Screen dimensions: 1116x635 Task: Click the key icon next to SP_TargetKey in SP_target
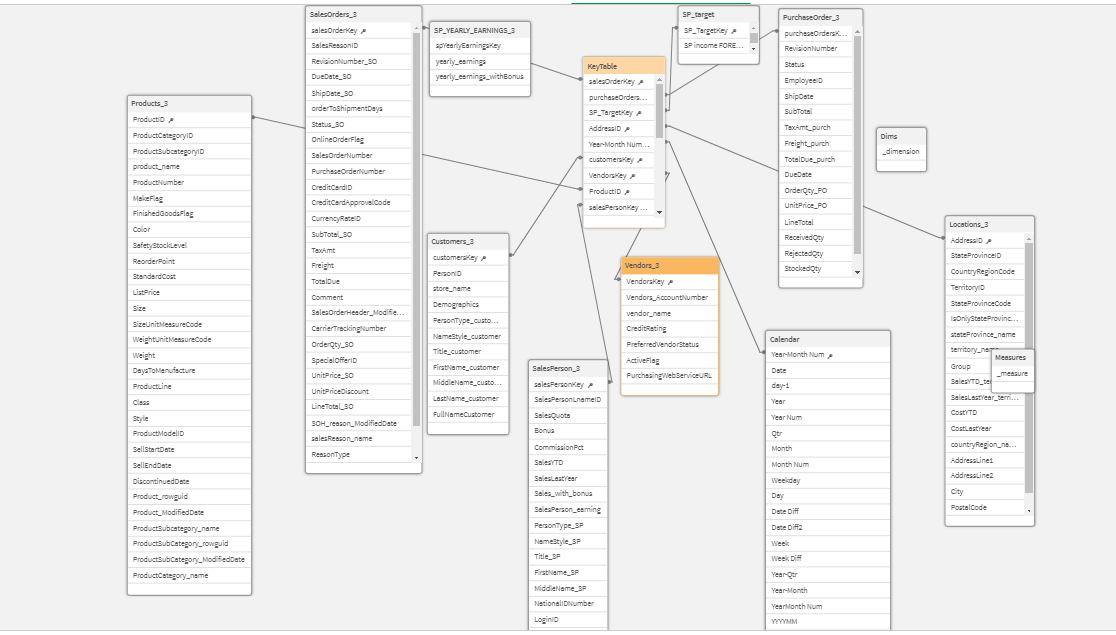pos(733,32)
